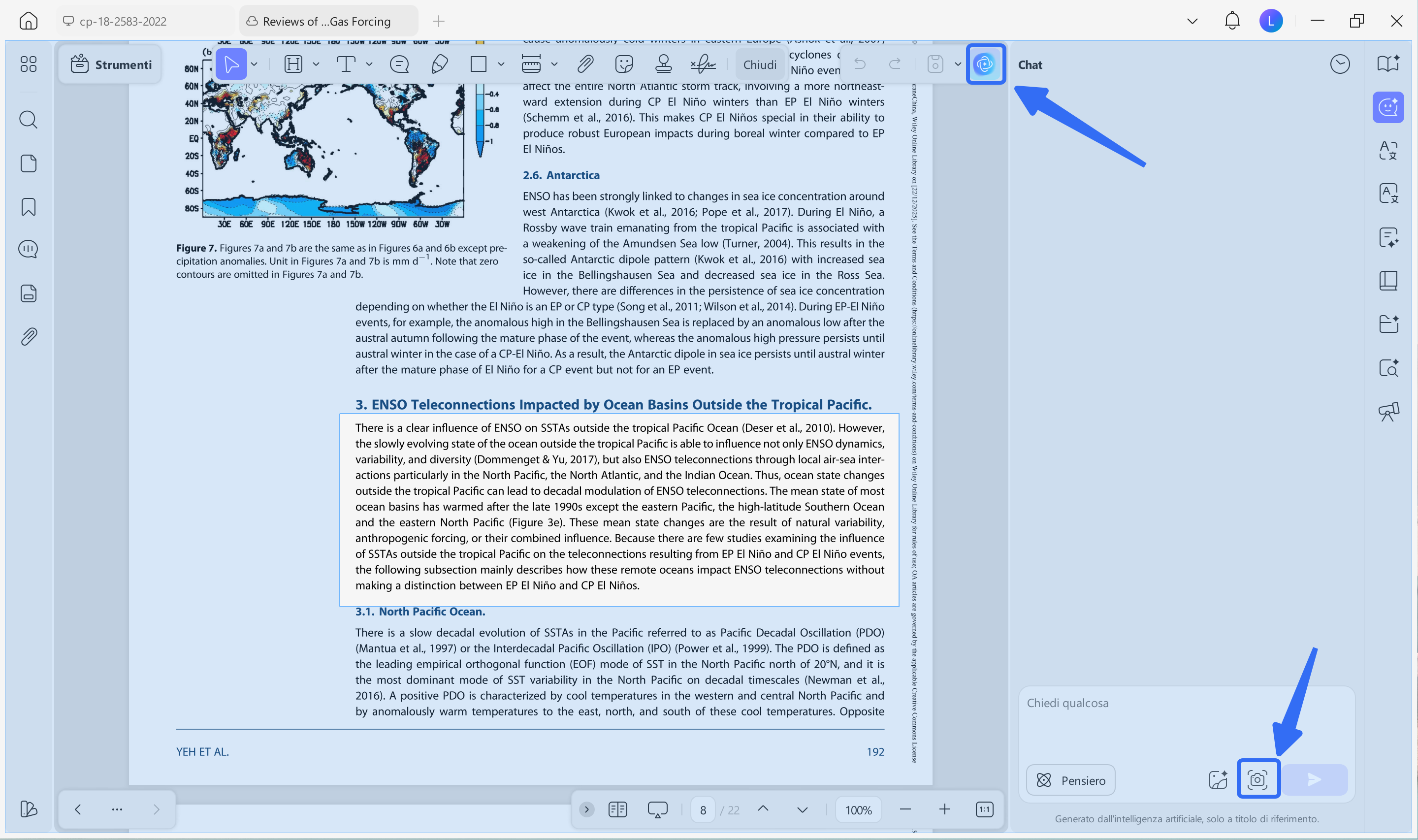Screen dimensions: 1418x840
Task: Expand the selection tool options arrow
Action: [x=255, y=64]
